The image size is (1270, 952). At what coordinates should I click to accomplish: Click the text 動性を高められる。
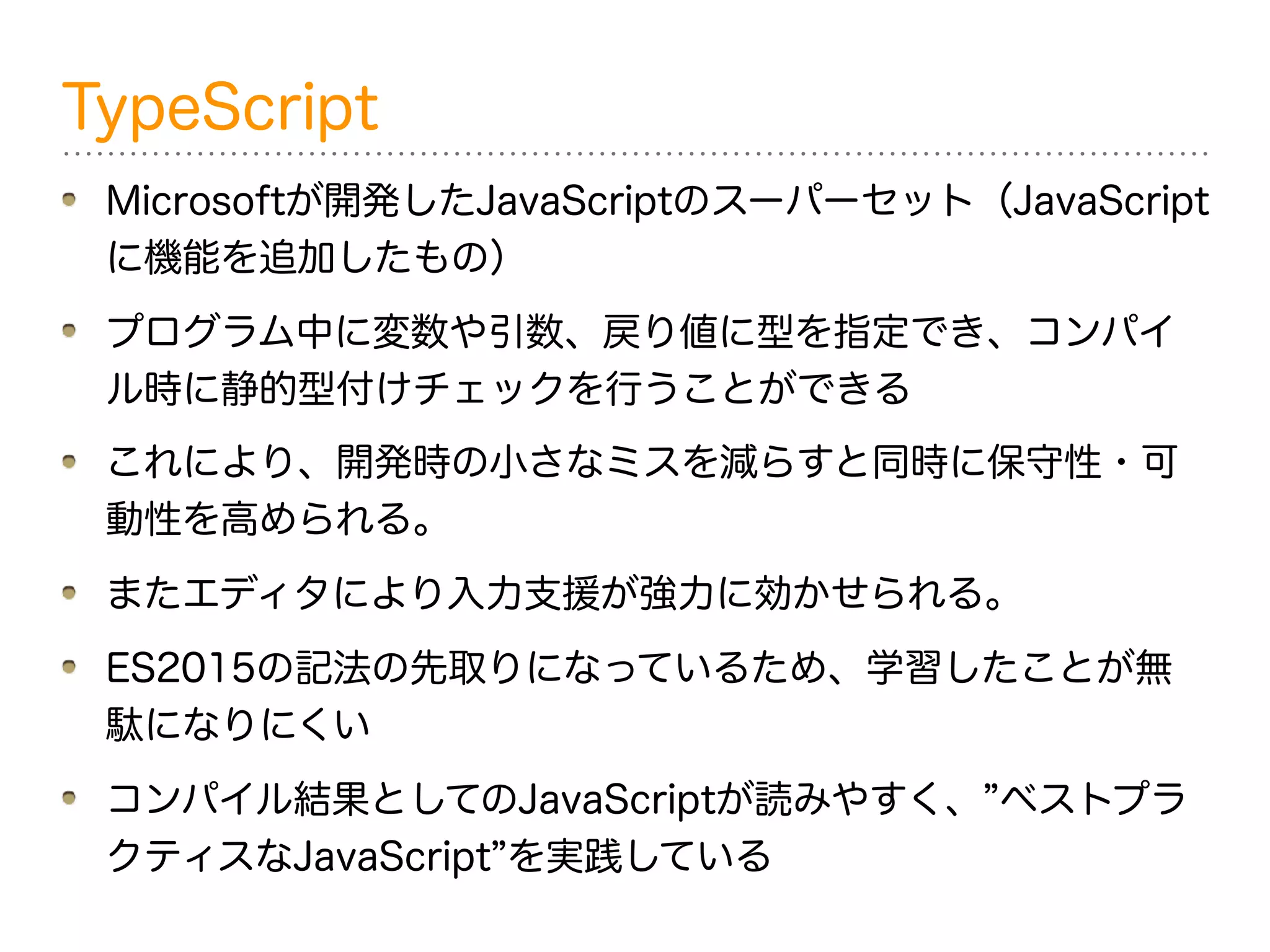pyautogui.click(x=269, y=519)
